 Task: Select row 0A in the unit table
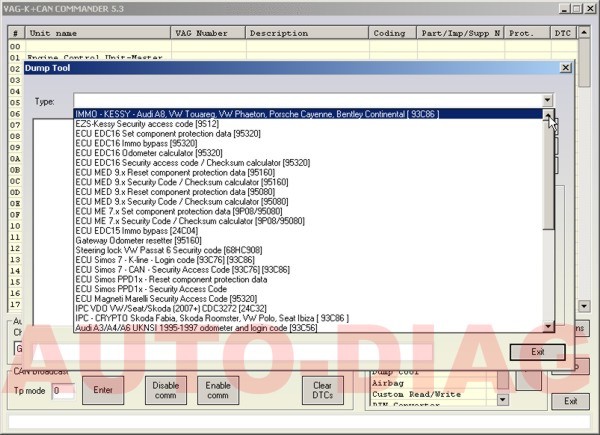pyautogui.click(x=15, y=159)
